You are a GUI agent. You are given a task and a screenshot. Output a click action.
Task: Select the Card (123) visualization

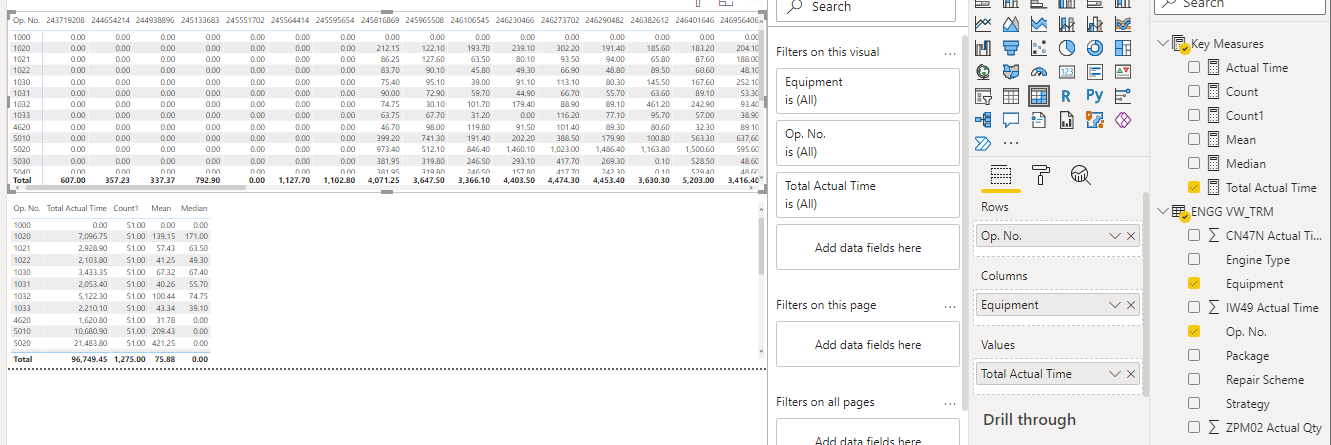click(x=1067, y=71)
